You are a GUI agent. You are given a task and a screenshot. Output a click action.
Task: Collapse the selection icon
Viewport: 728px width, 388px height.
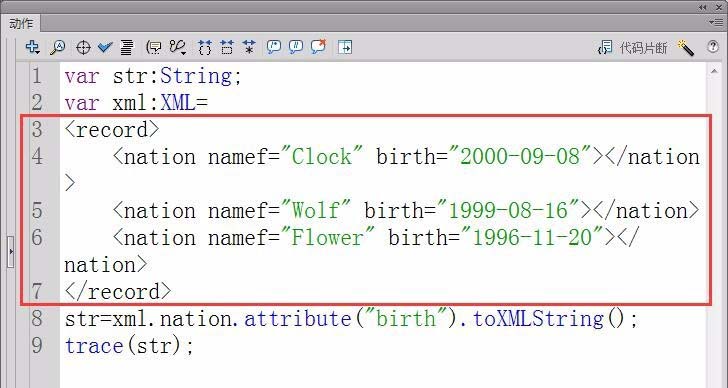(227, 47)
